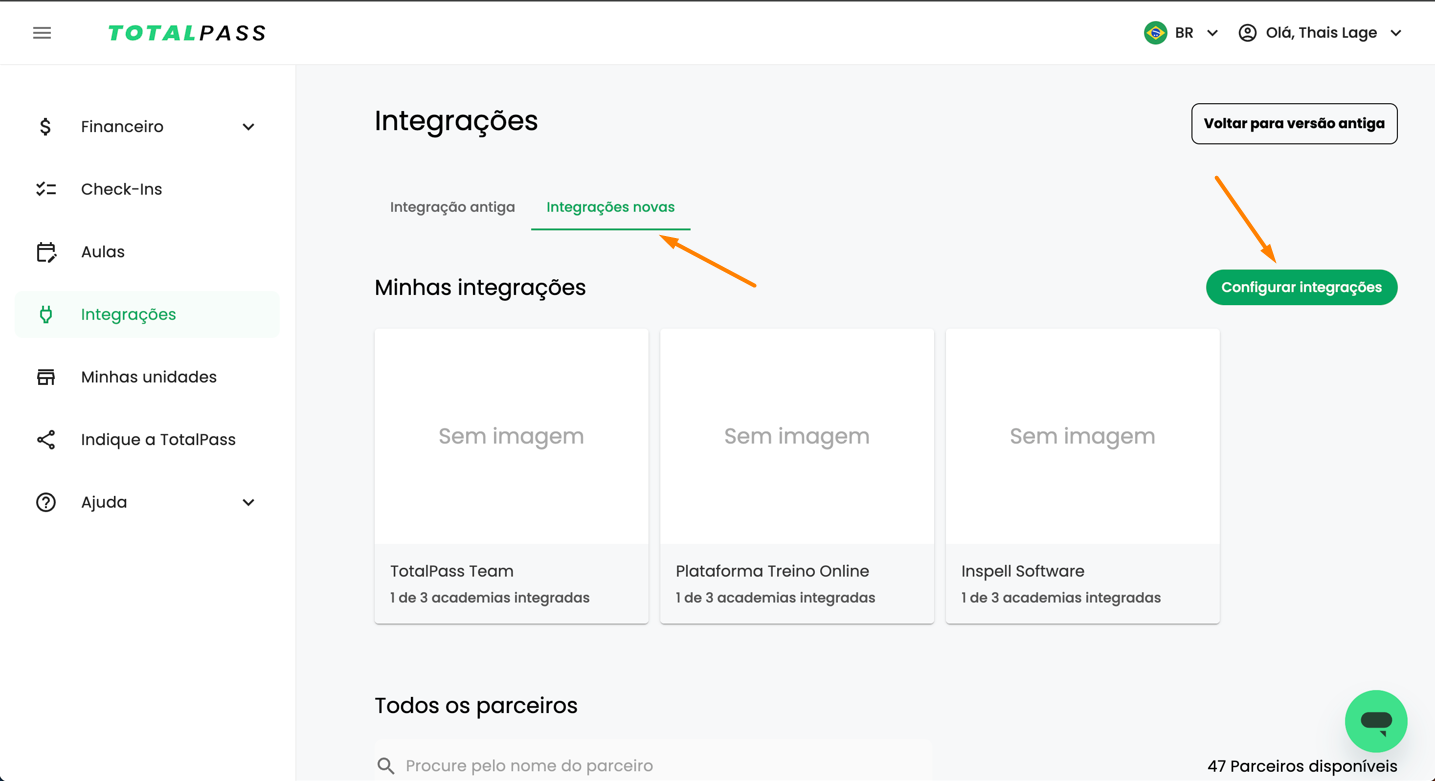Open the chat support bubble
The width and height of the screenshot is (1435, 781).
(1376, 721)
